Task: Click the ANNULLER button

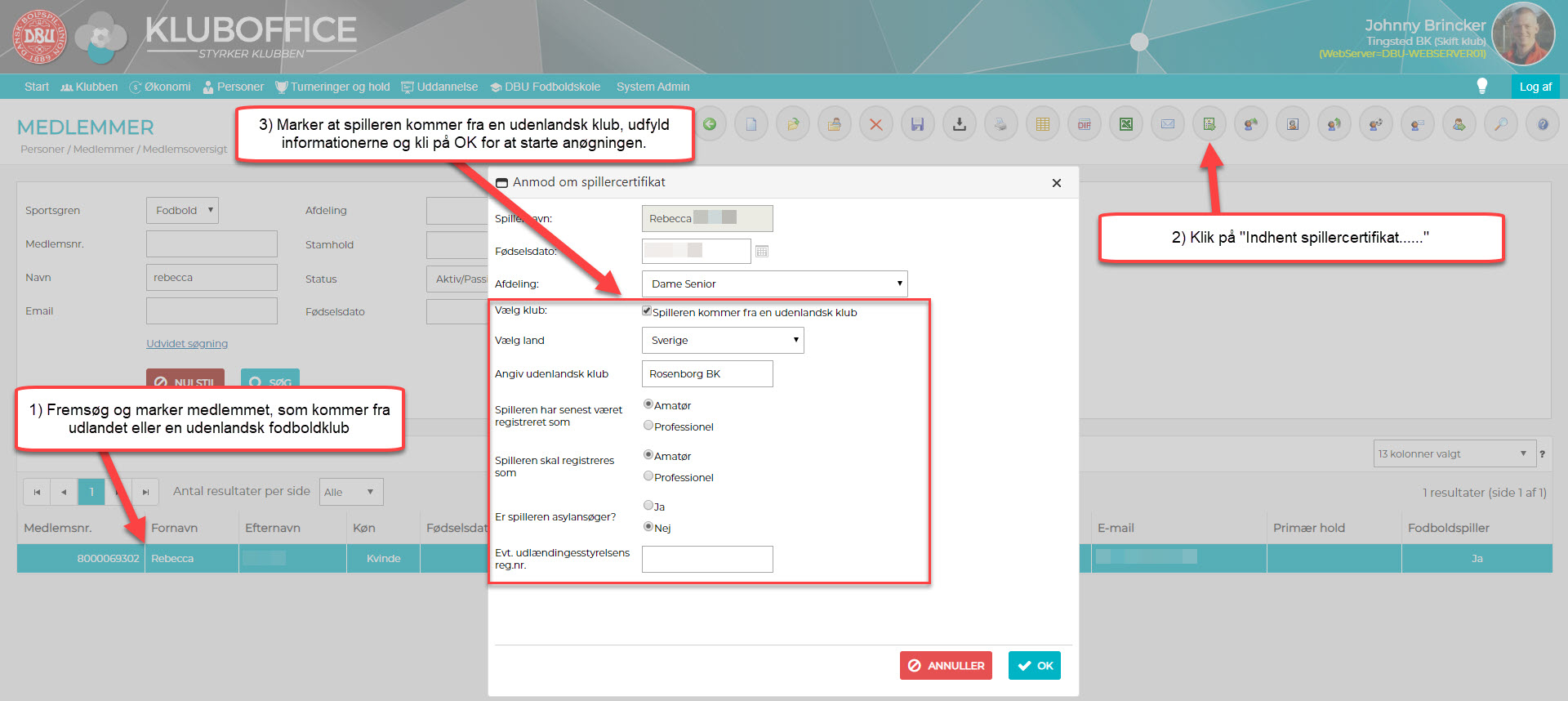Action: point(946,665)
